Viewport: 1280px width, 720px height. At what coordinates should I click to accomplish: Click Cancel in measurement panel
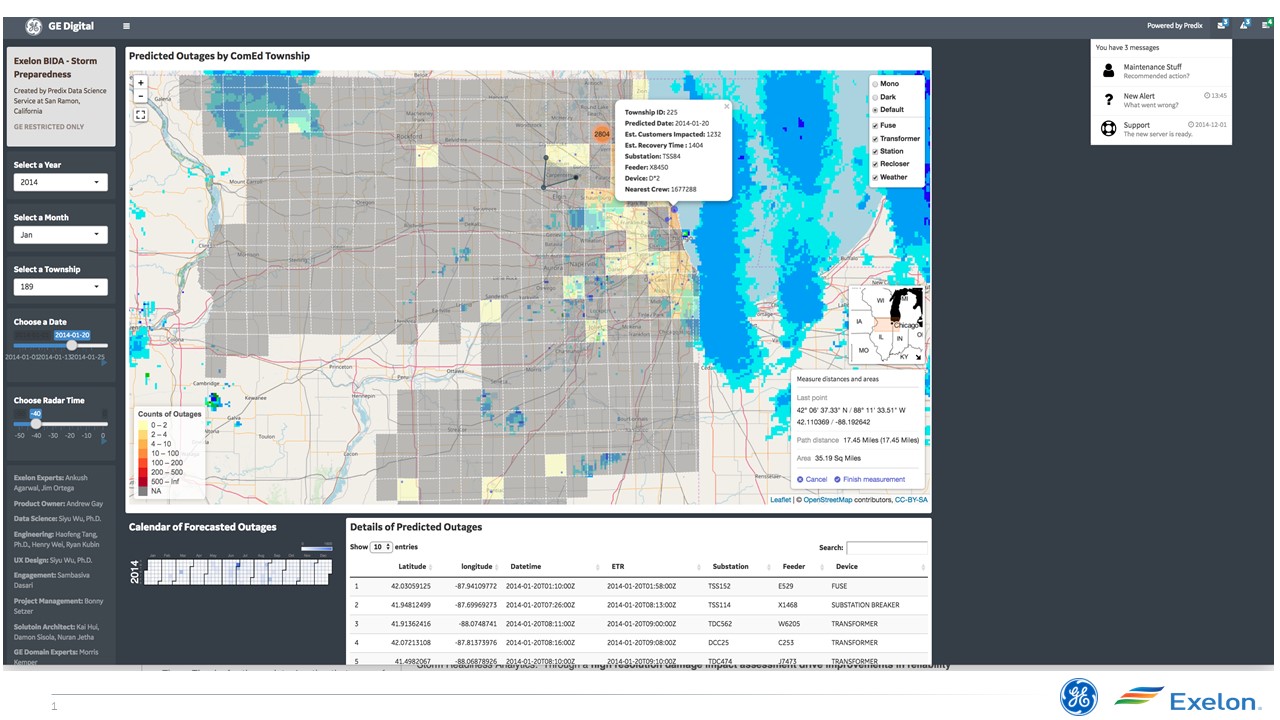click(x=812, y=479)
